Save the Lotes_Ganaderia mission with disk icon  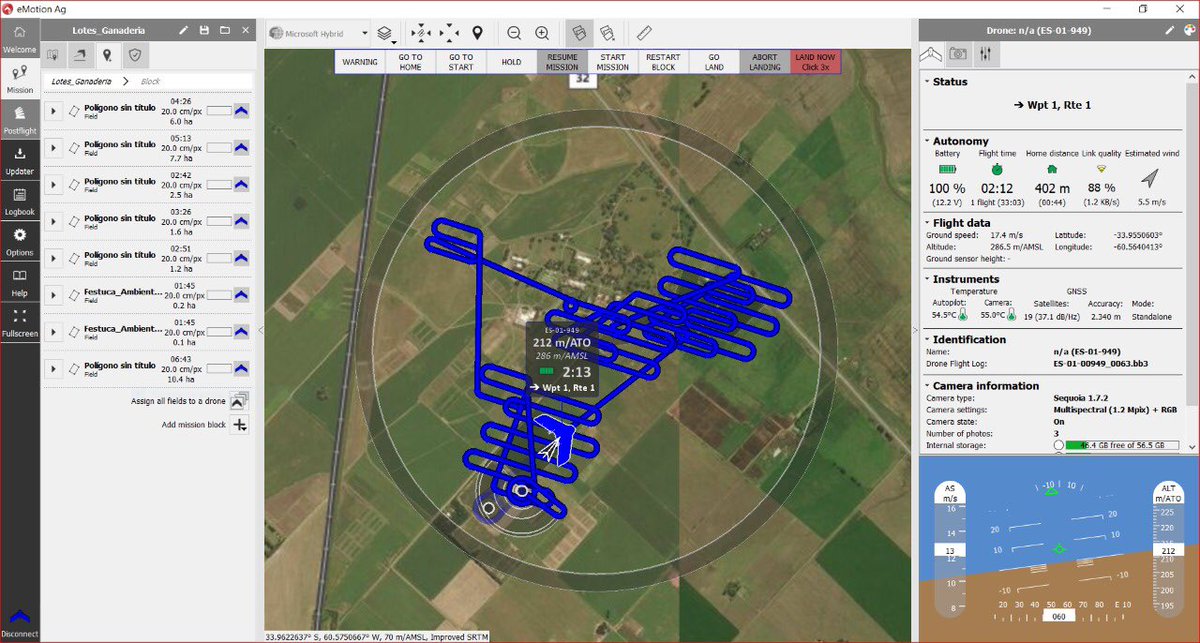[x=204, y=29]
